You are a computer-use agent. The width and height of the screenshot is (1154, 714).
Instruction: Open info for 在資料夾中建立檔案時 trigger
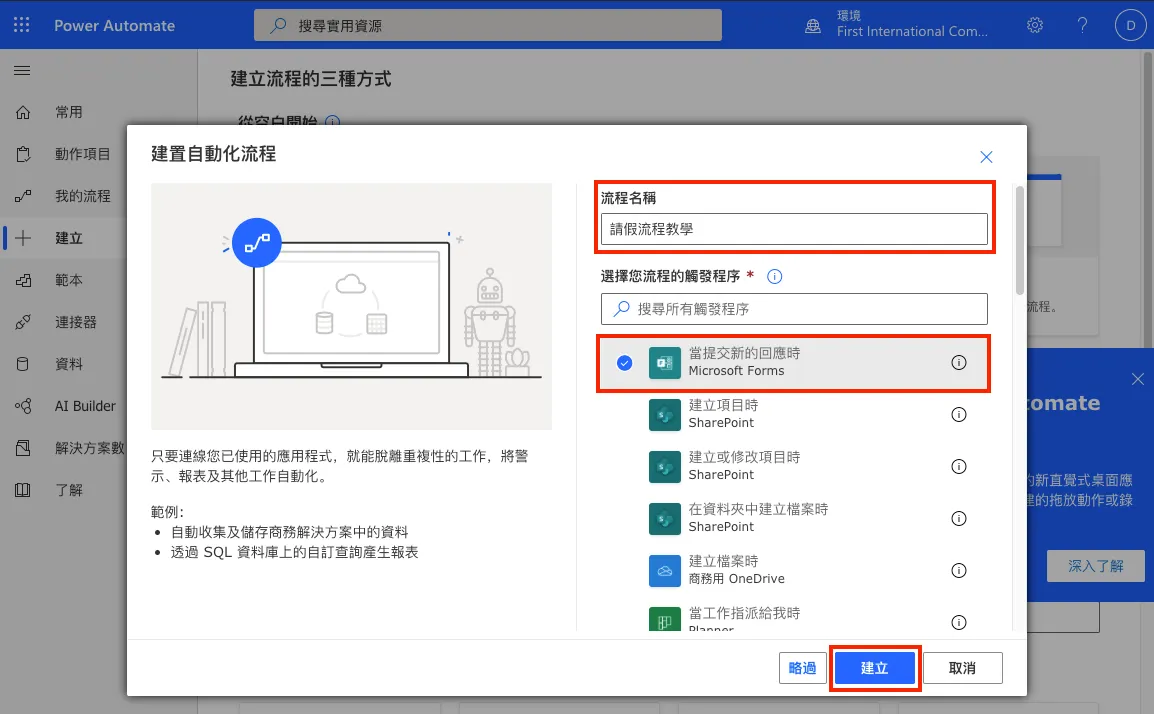958,519
